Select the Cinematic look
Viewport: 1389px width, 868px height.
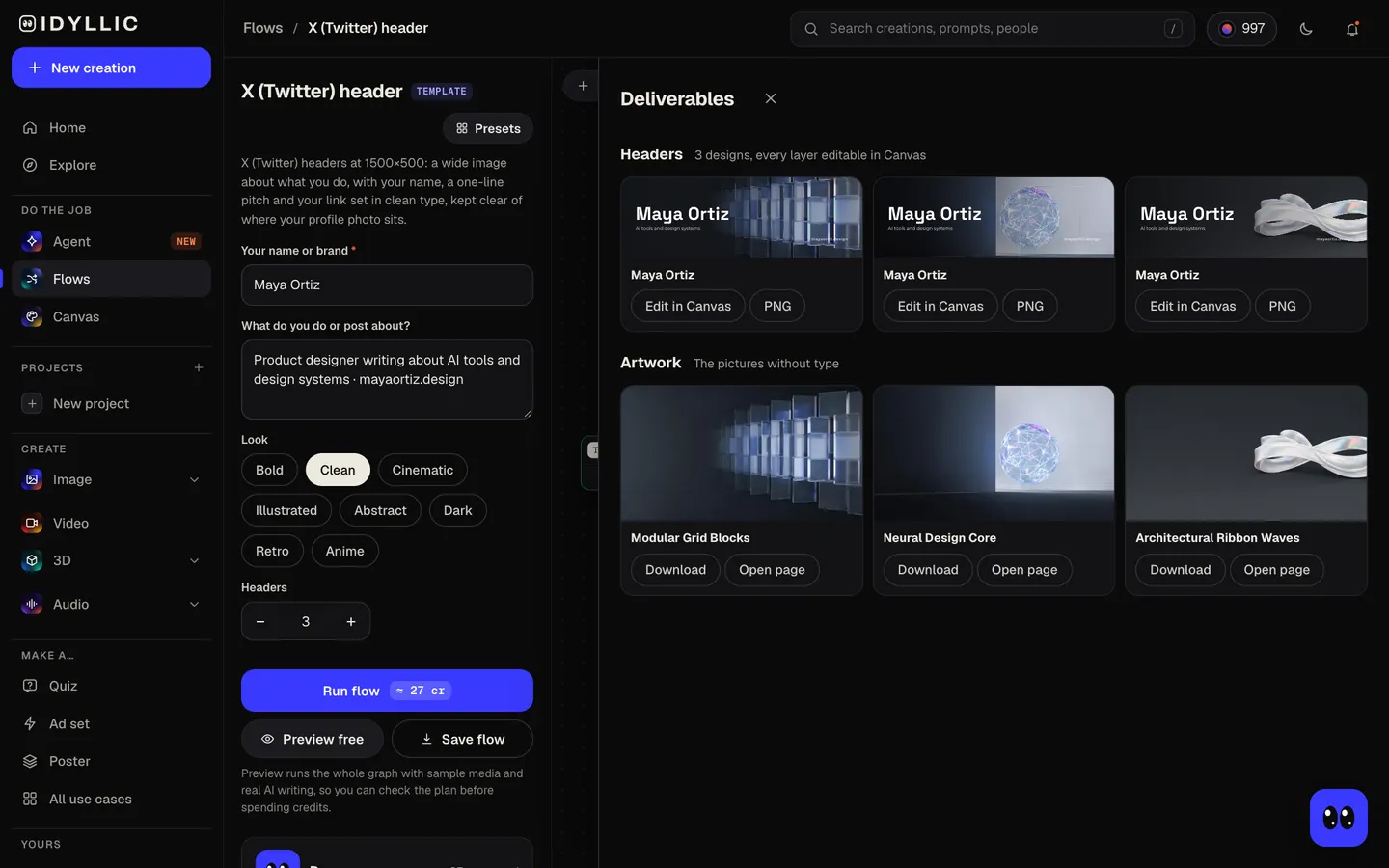[422, 470]
